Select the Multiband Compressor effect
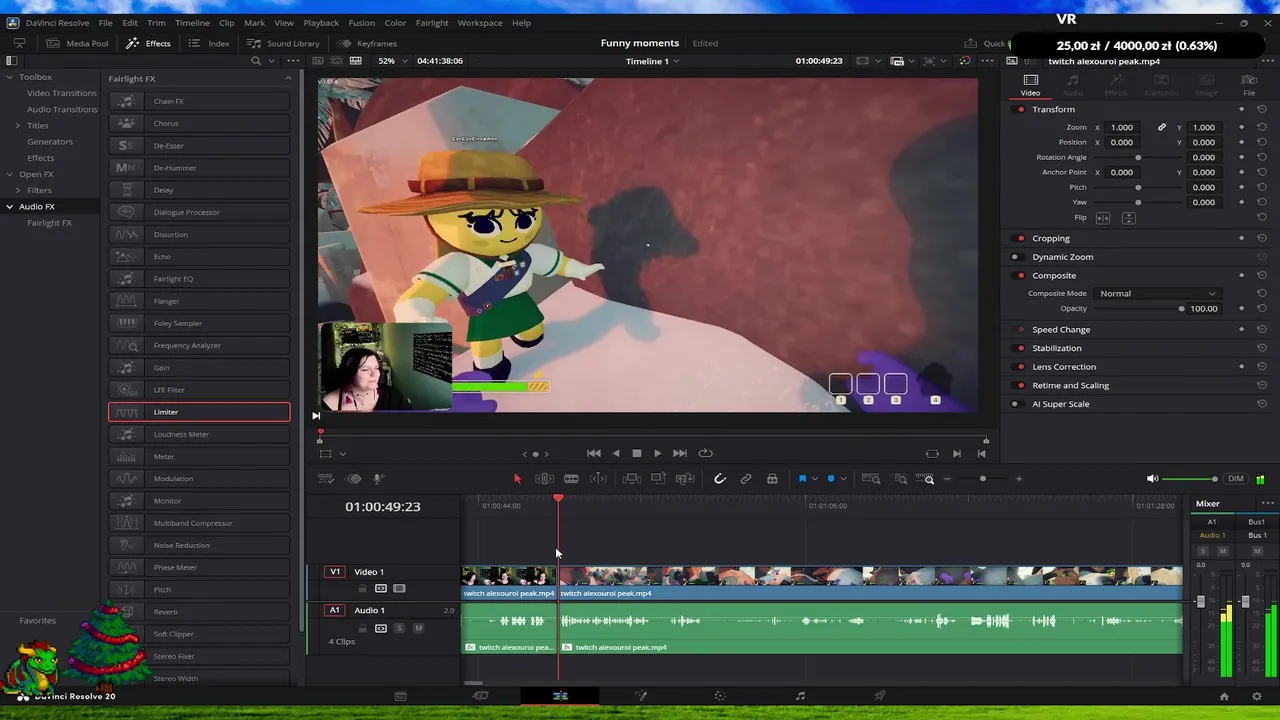Image resolution: width=1280 pixels, height=720 pixels. point(199,523)
